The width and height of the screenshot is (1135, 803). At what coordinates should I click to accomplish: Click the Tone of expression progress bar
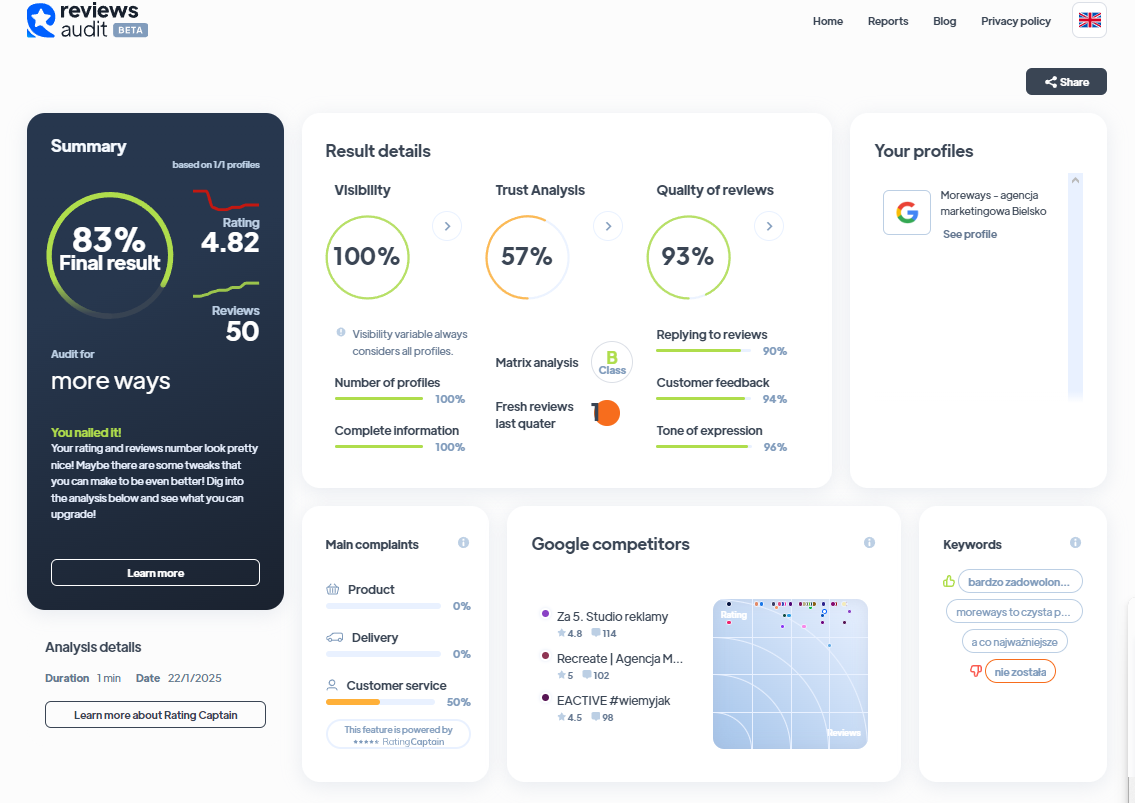point(703,447)
